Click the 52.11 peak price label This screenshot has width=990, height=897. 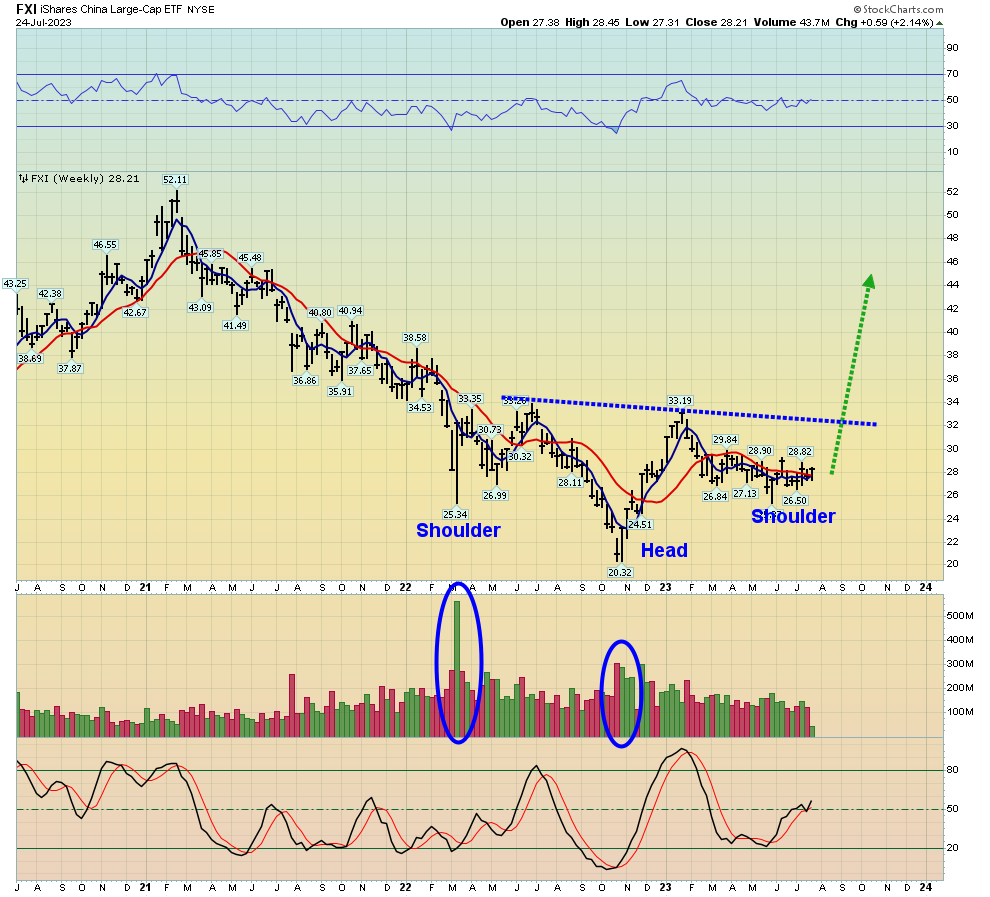175,179
